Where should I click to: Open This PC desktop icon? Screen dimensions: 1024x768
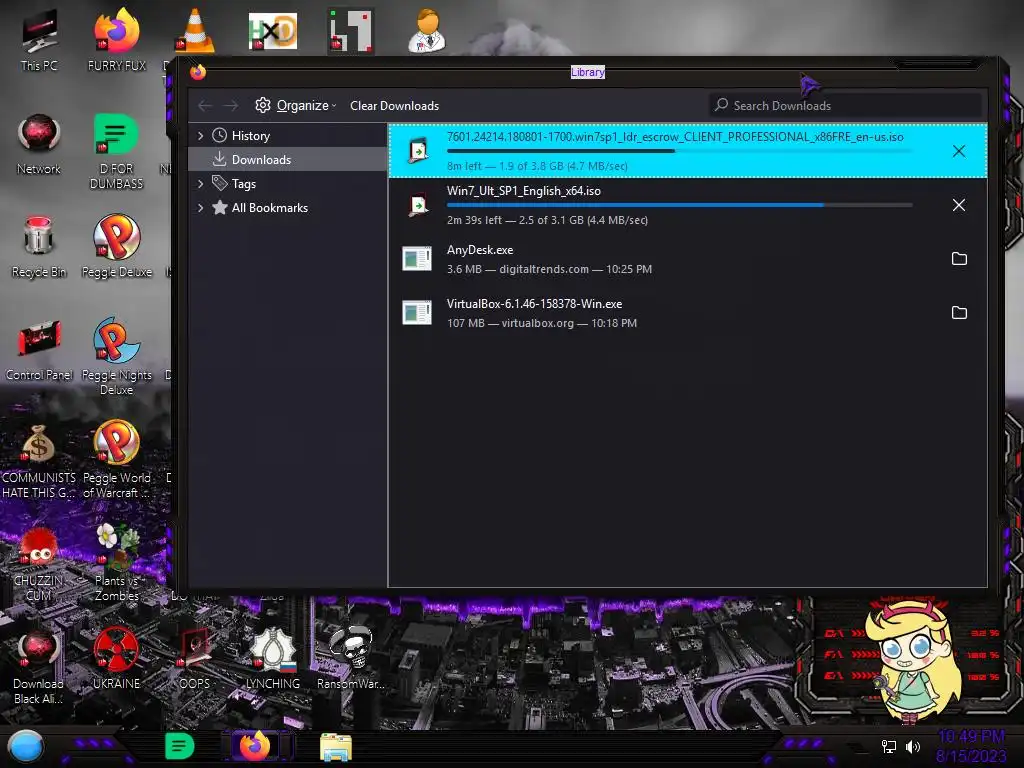pos(39,40)
